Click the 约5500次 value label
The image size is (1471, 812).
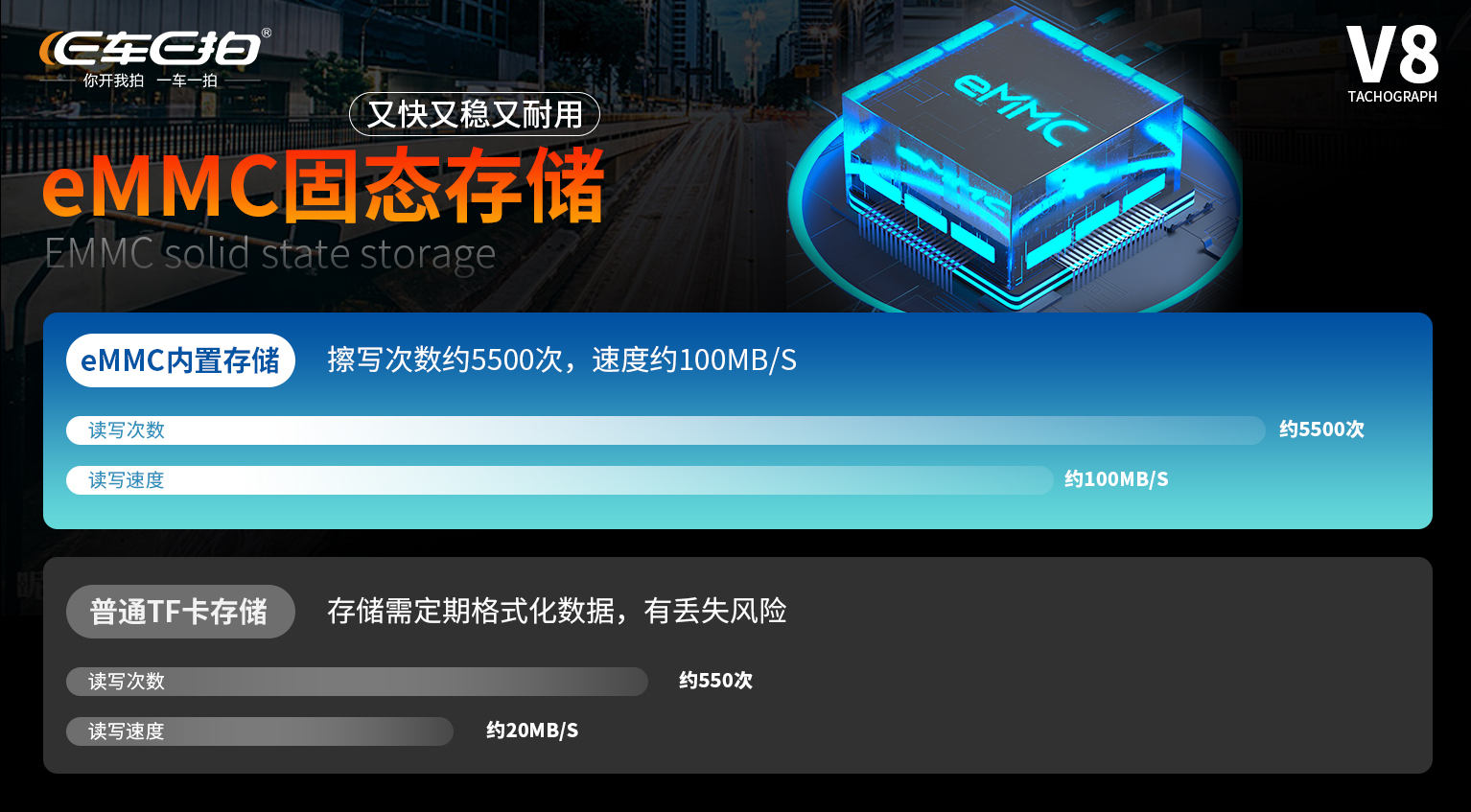pyautogui.click(x=1321, y=429)
